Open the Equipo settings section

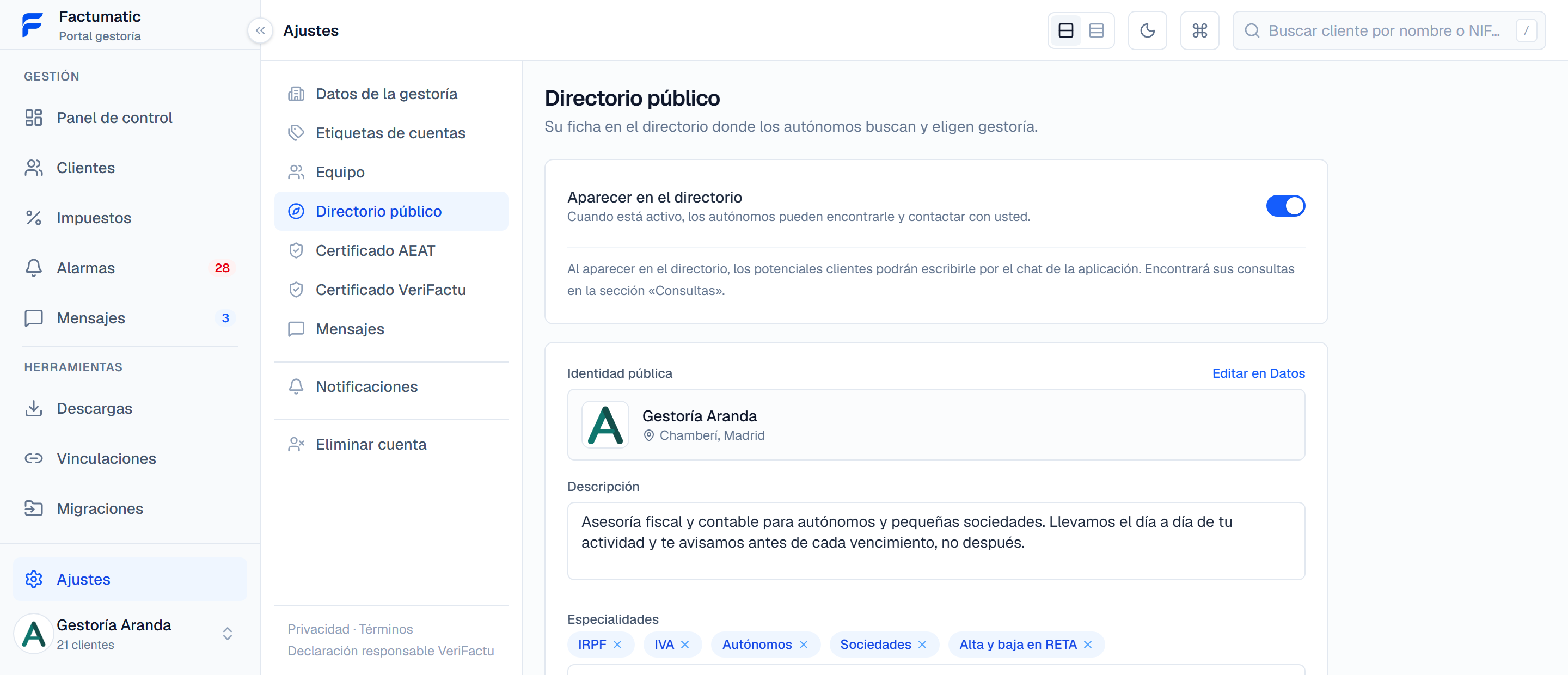coord(391,172)
